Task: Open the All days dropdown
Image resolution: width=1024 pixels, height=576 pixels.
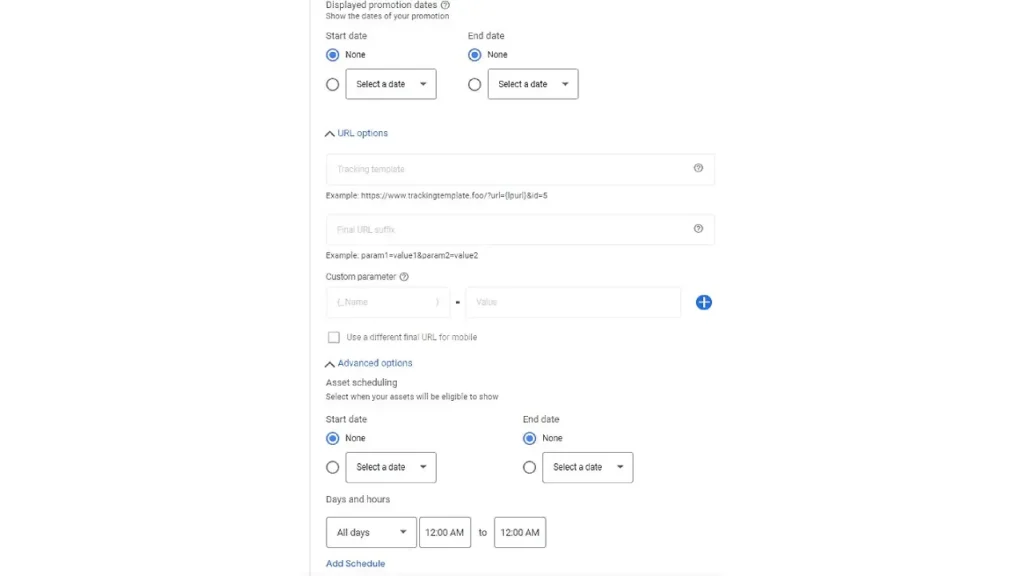Action: click(x=370, y=532)
